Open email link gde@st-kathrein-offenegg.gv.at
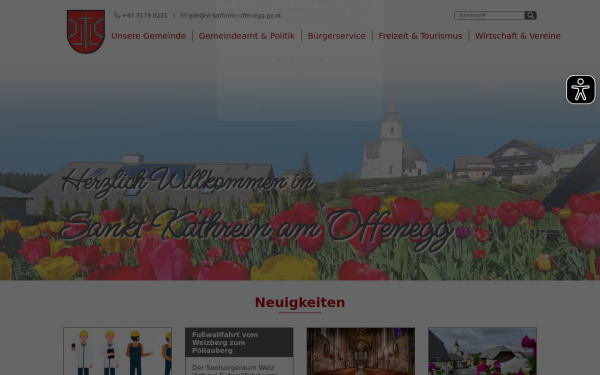Viewport: 600px width, 375px height. (x=234, y=16)
